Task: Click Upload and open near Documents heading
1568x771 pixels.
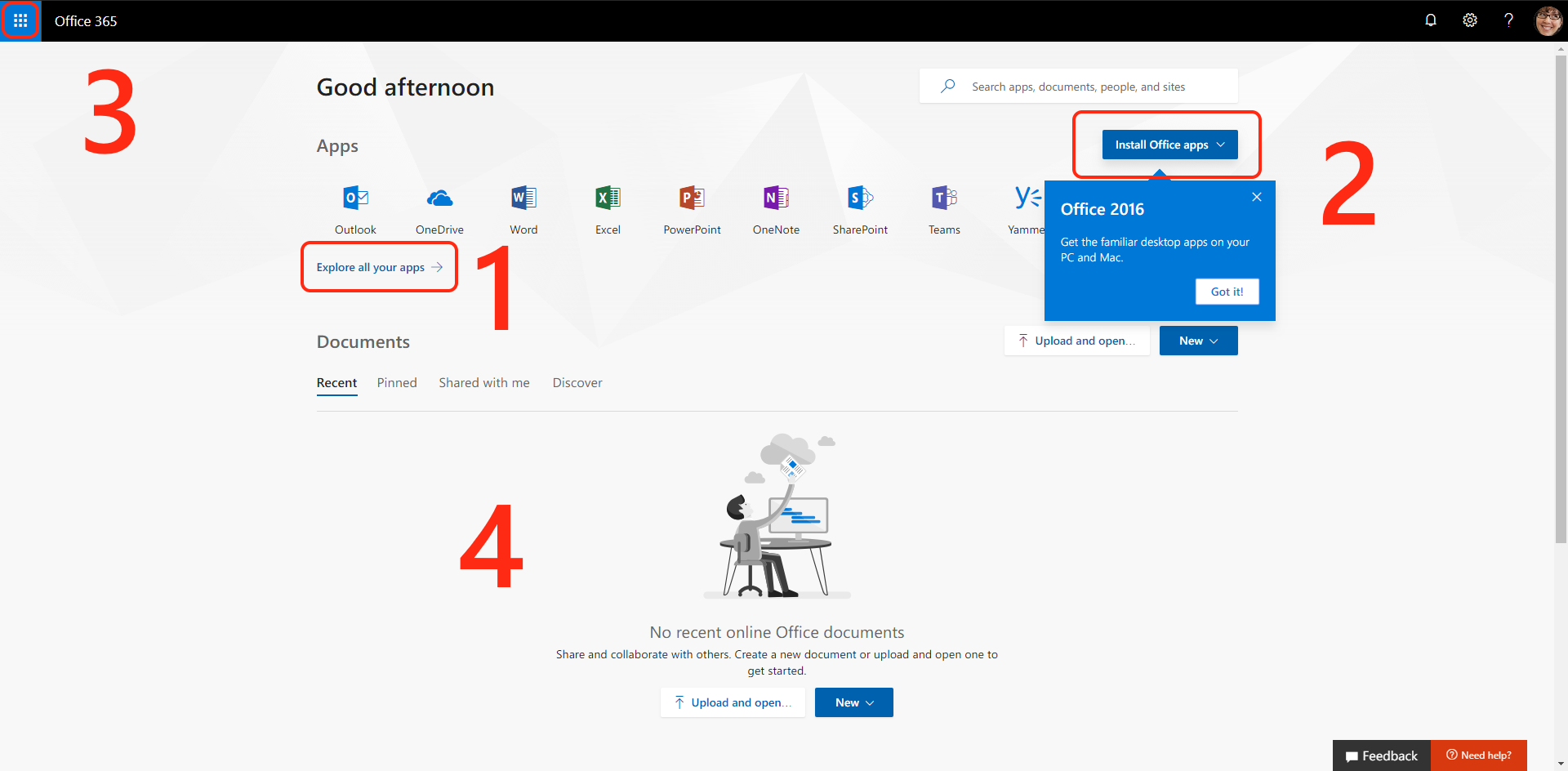Action: 1076,341
